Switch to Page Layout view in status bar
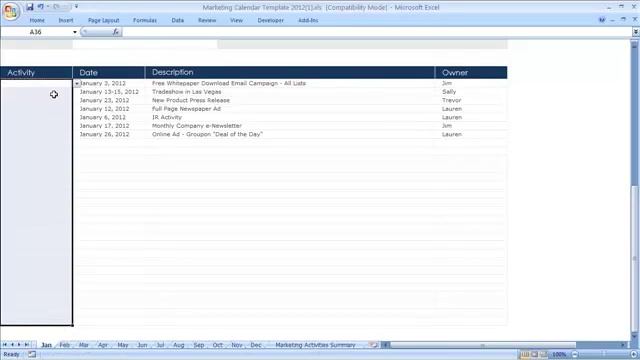This screenshot has width=640, height=360. click(534, 354)
